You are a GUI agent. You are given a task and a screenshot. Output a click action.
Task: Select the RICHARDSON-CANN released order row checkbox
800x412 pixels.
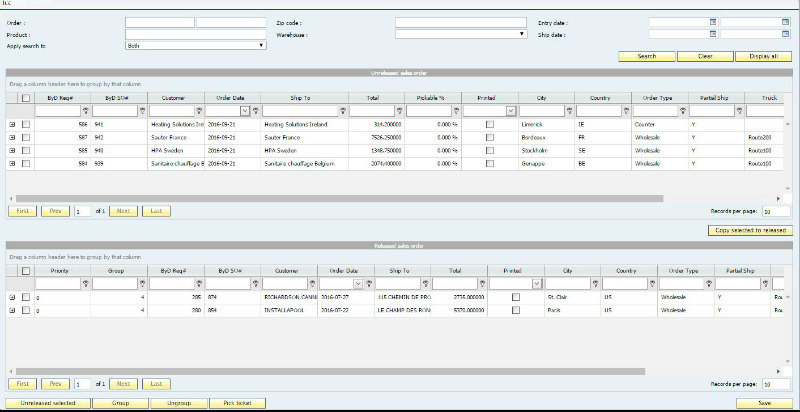point(26,297)
